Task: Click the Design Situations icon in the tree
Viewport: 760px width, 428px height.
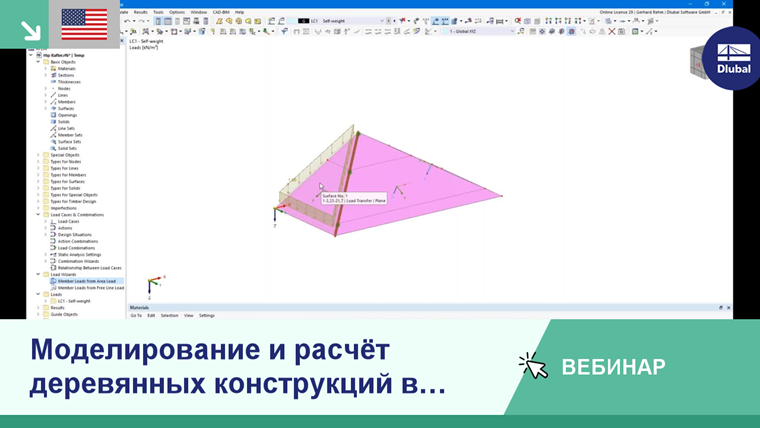Action: 53,235
